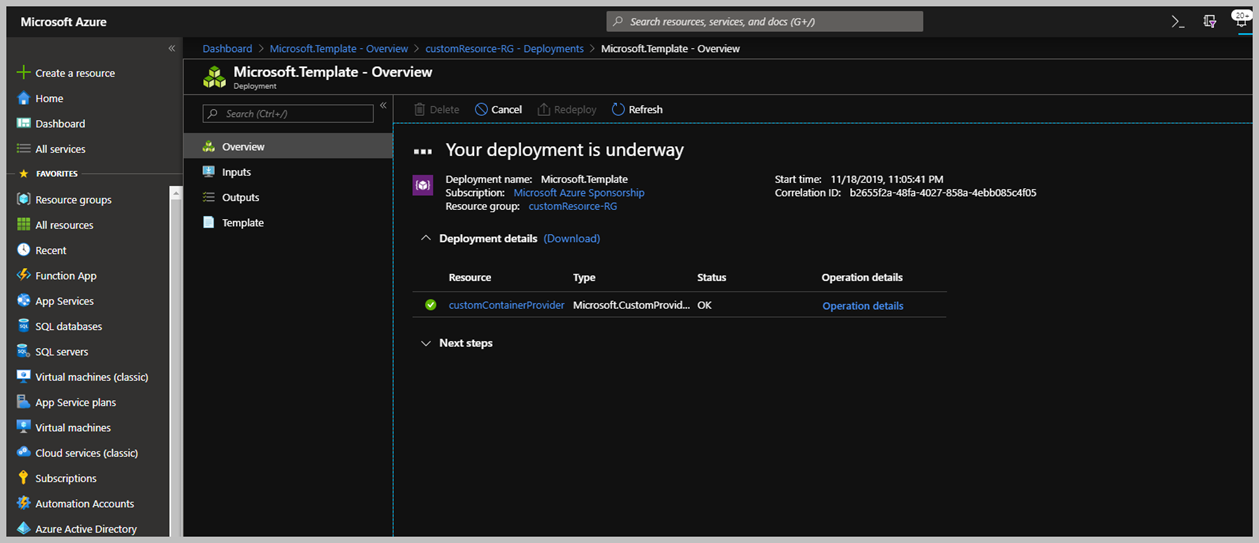Open Resource groups favorite
The height and width of the screenshot is (543, 1259).
point(65,200)
